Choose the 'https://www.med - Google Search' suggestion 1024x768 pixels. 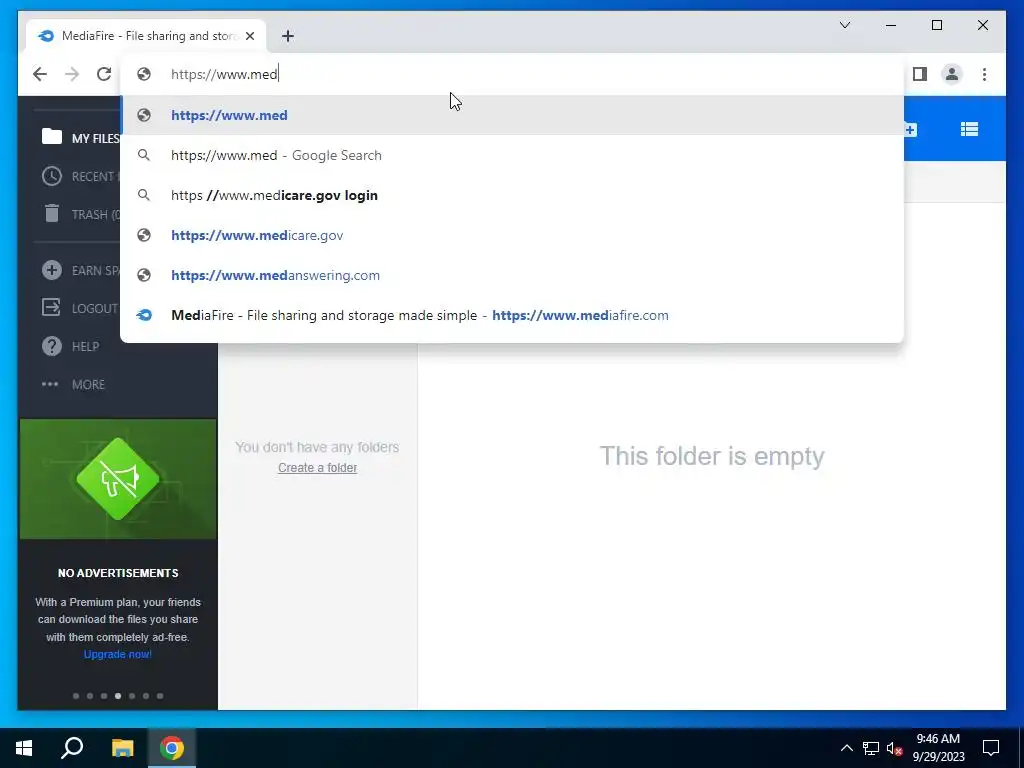tap(512, 155)
